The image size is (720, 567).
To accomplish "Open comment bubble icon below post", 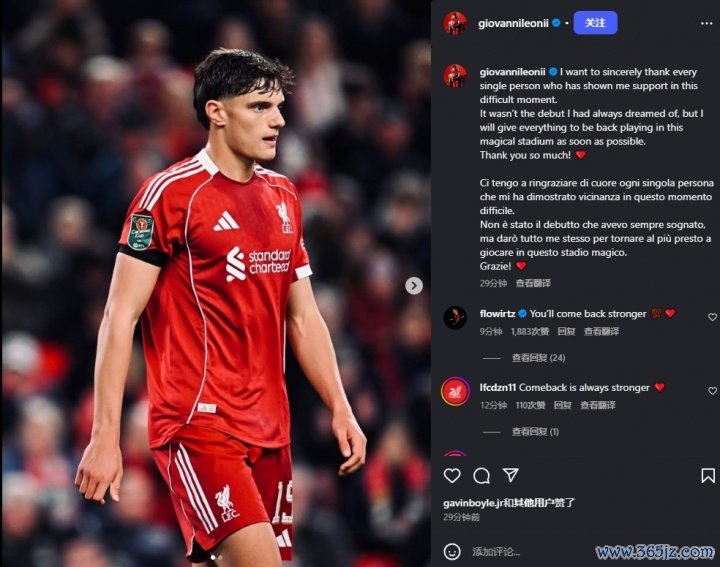I will 481,476.
